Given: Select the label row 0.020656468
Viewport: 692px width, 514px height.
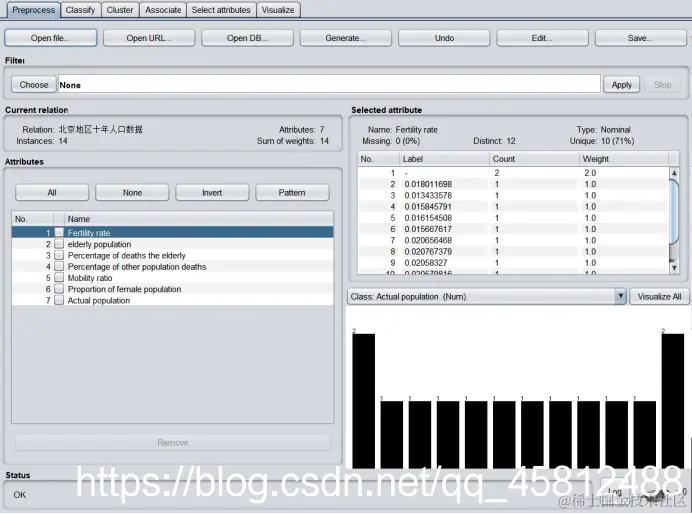Looking at the screenshot, I should (x=514, y=240).
